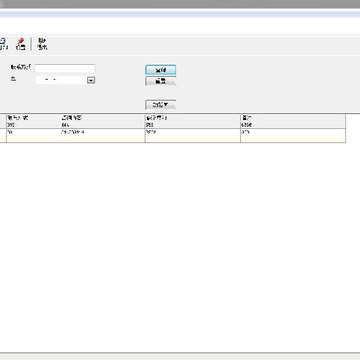This screenshot has width=360, height=360.
Task: Open the combo box dropdown arrow under the text field
Action: click(91, 80)
